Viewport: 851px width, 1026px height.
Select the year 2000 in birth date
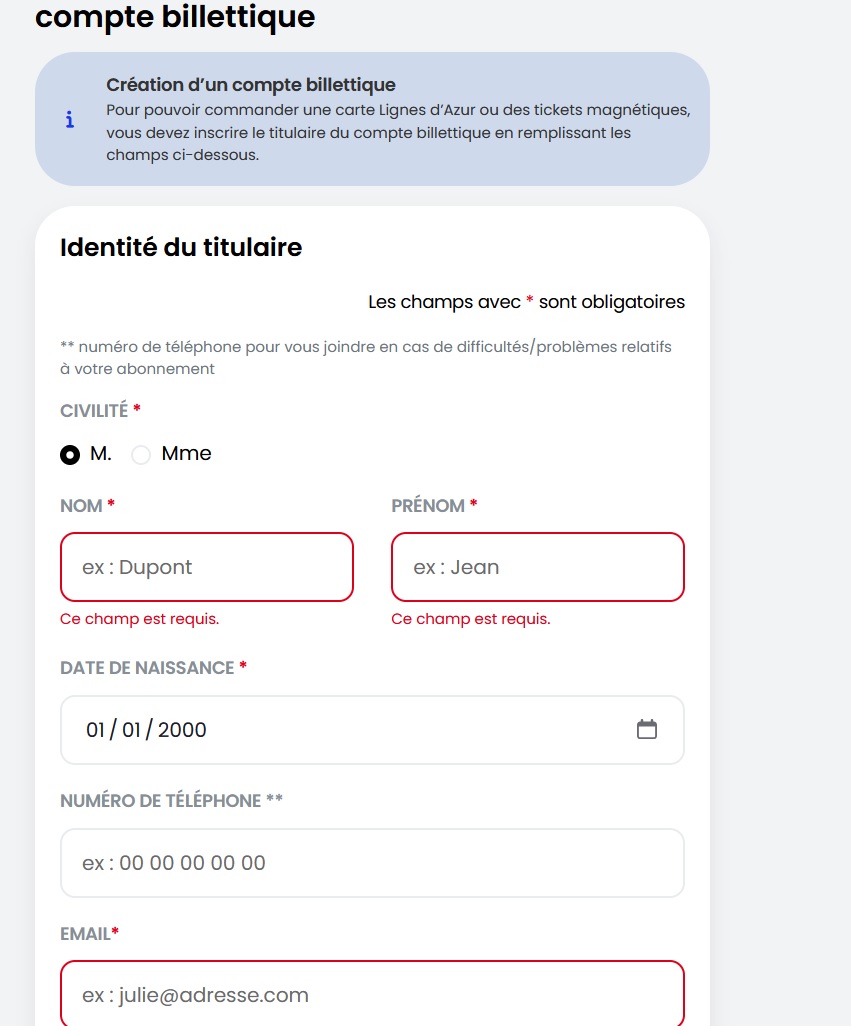(x=182, y=730)
